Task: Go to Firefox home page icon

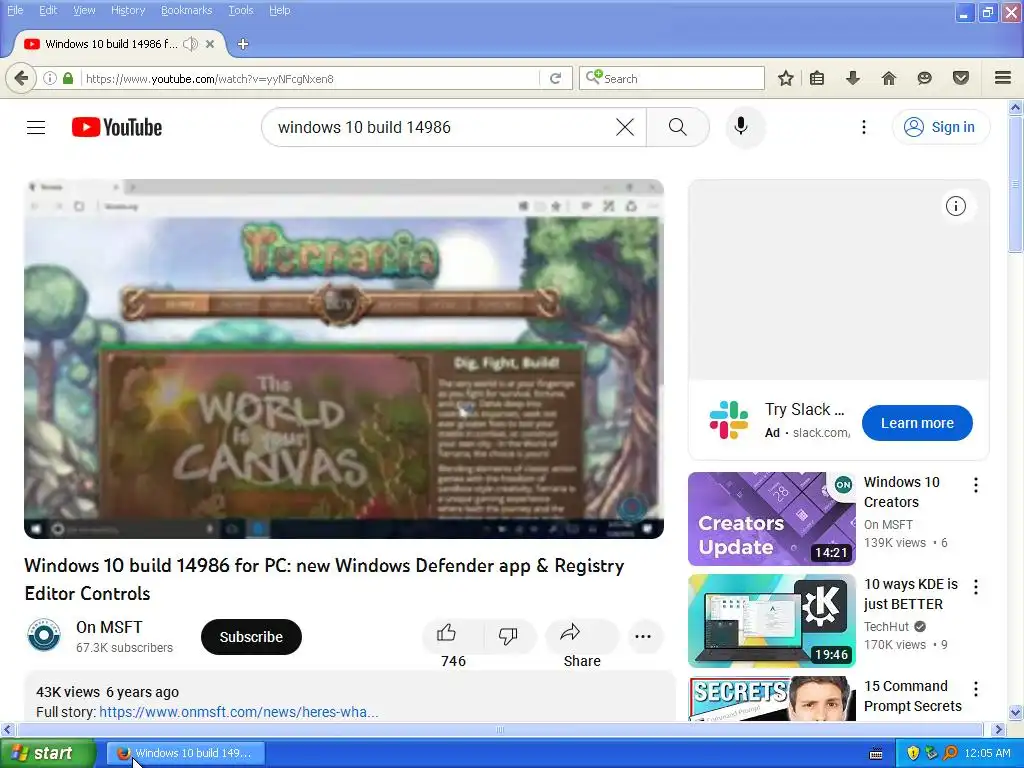Action: [x=889, y=78]
